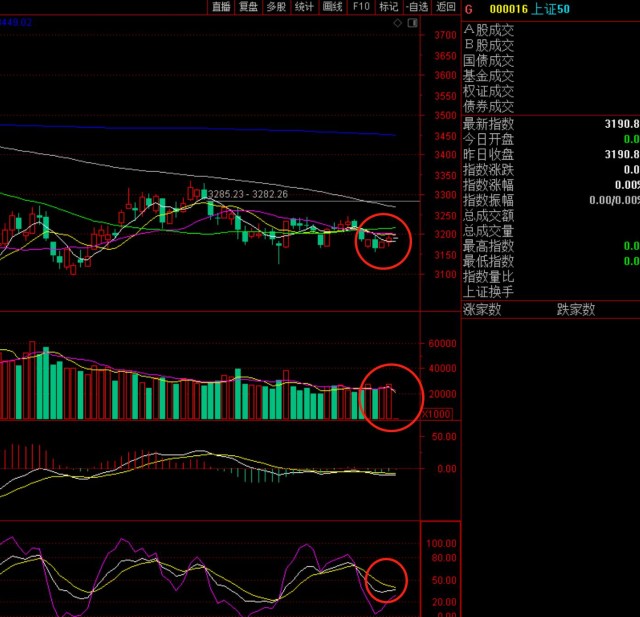The image size is (640, 617).
Task: Activate the 画线 draw line tool
Action: 333,7
